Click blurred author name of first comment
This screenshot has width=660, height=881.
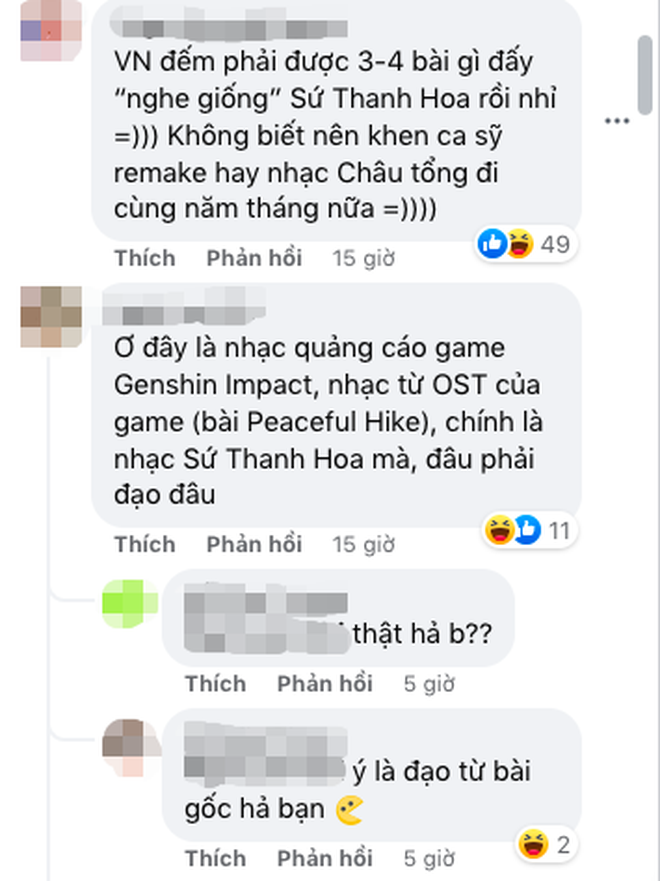click(x=228, y=24)
